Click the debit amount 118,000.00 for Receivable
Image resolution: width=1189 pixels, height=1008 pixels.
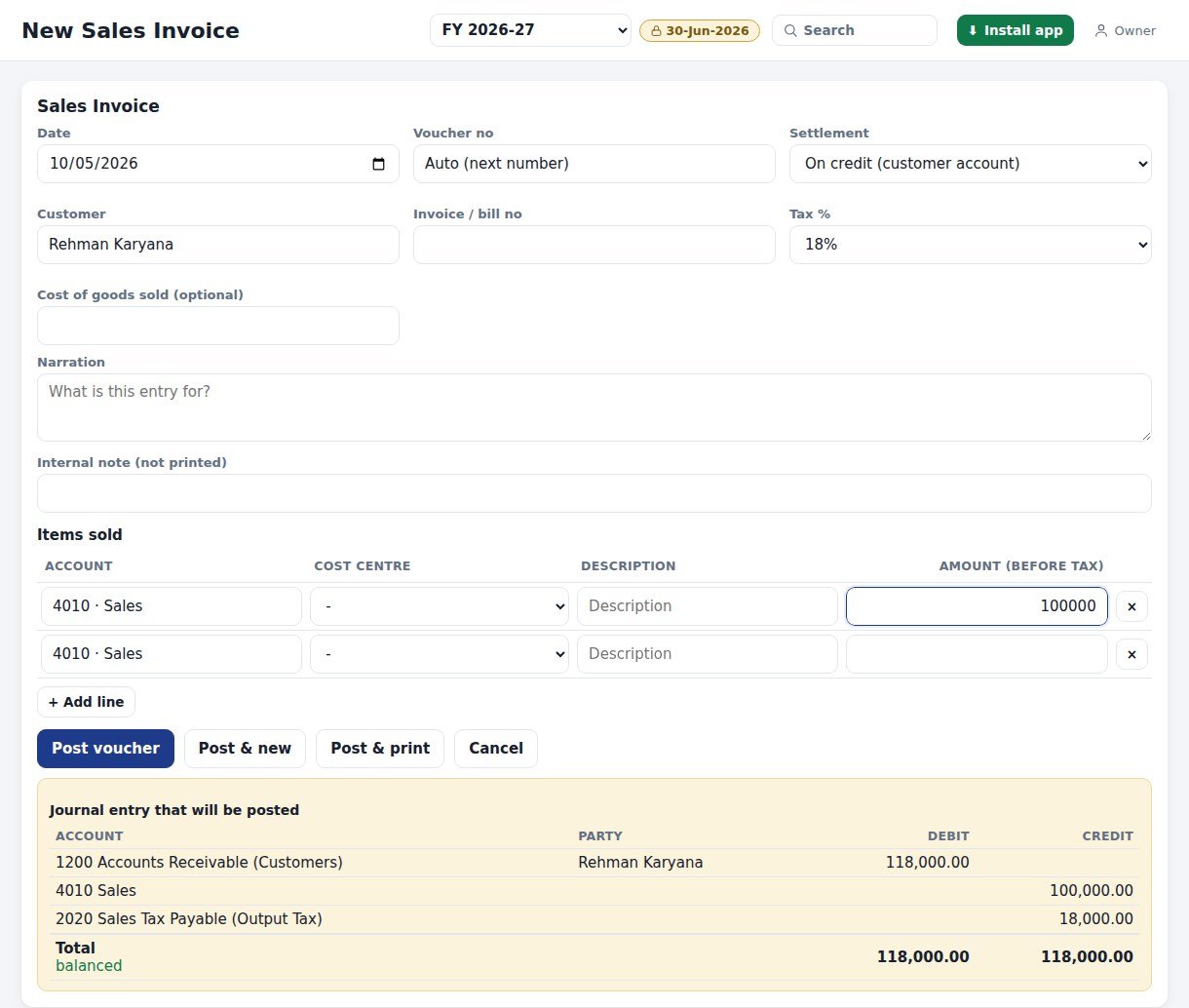(928, 863)
